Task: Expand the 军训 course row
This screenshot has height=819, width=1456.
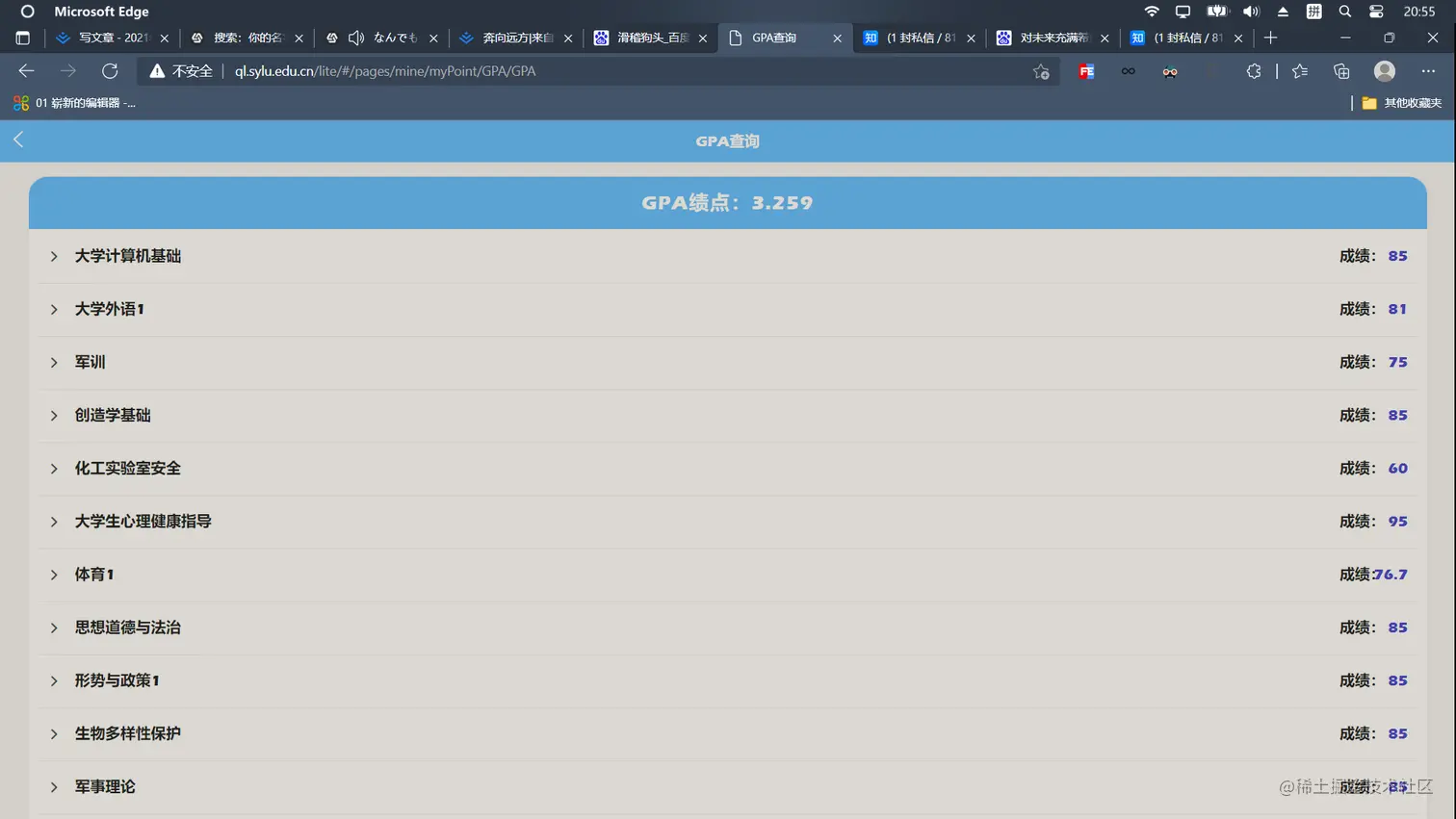Action: (x=727, y=362)
